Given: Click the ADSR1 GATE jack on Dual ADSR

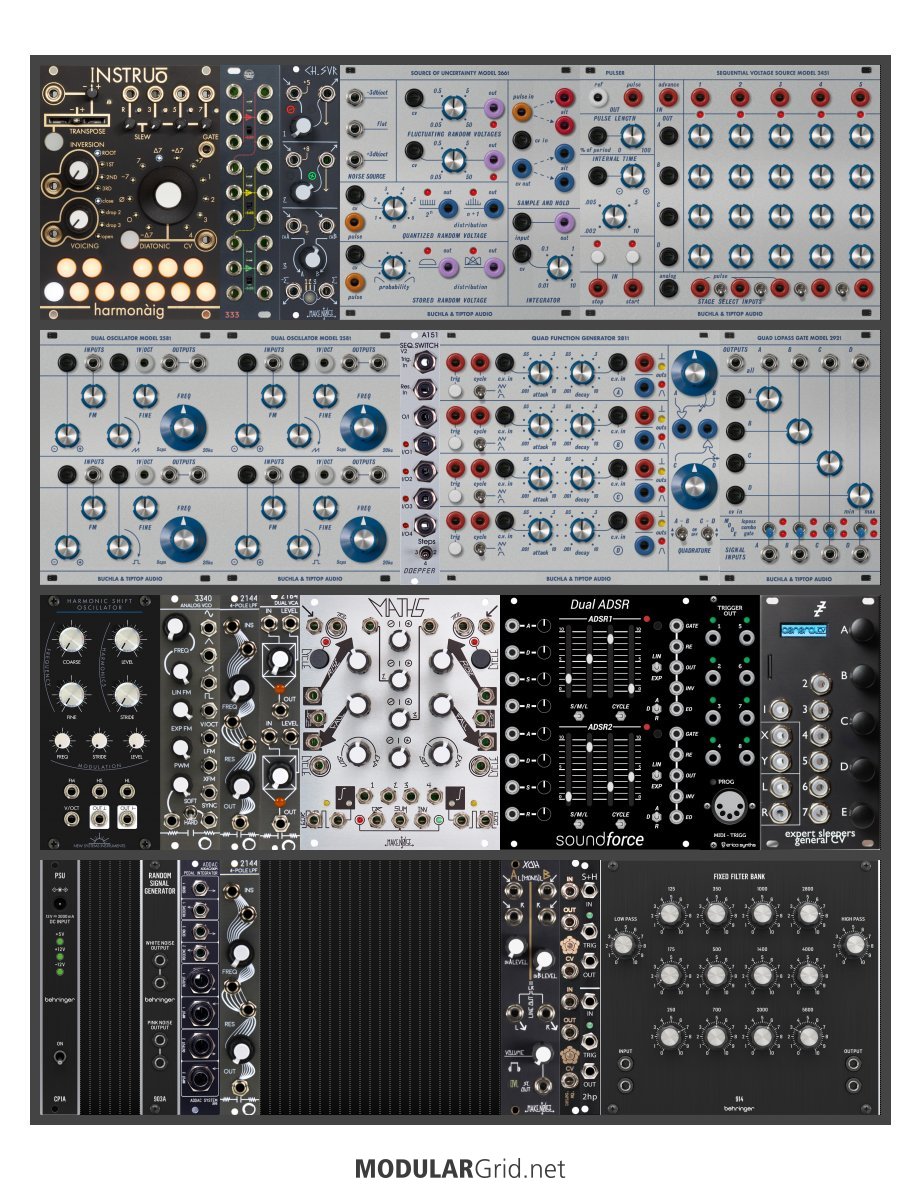Looking at the screenshot, I should [676, 625].
